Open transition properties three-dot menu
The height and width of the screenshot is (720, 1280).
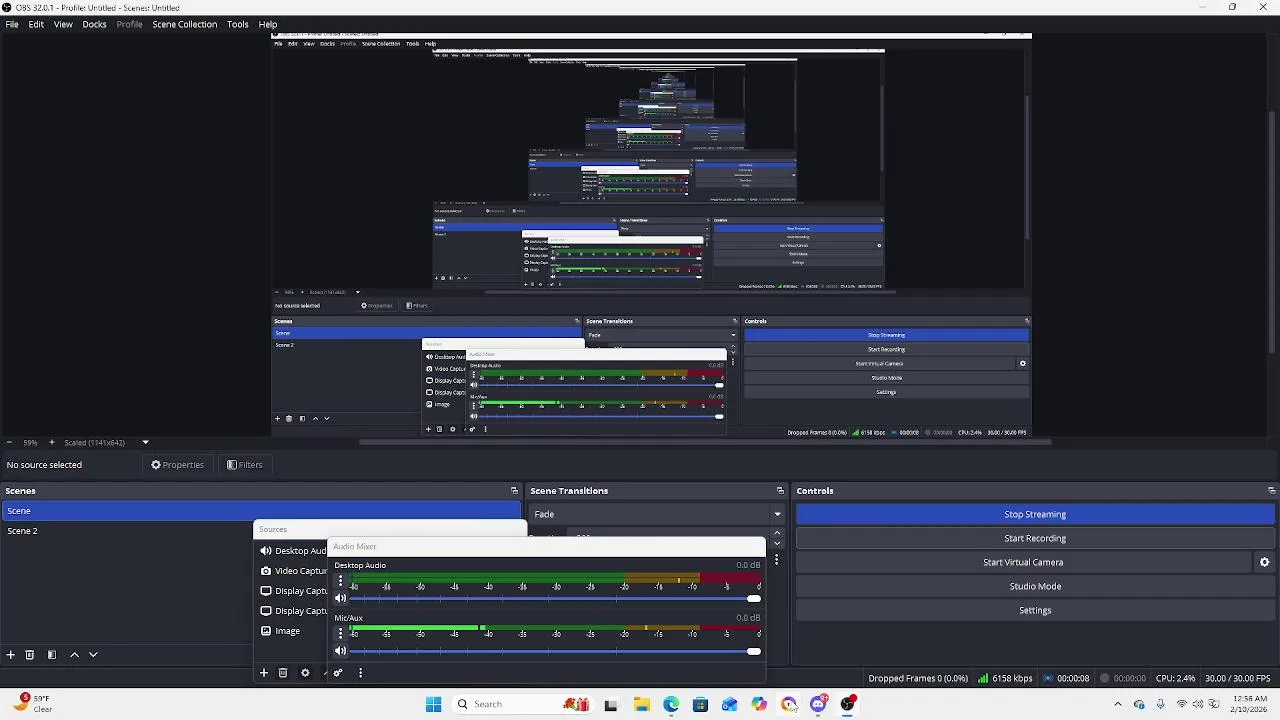click(x=776, y=560)
